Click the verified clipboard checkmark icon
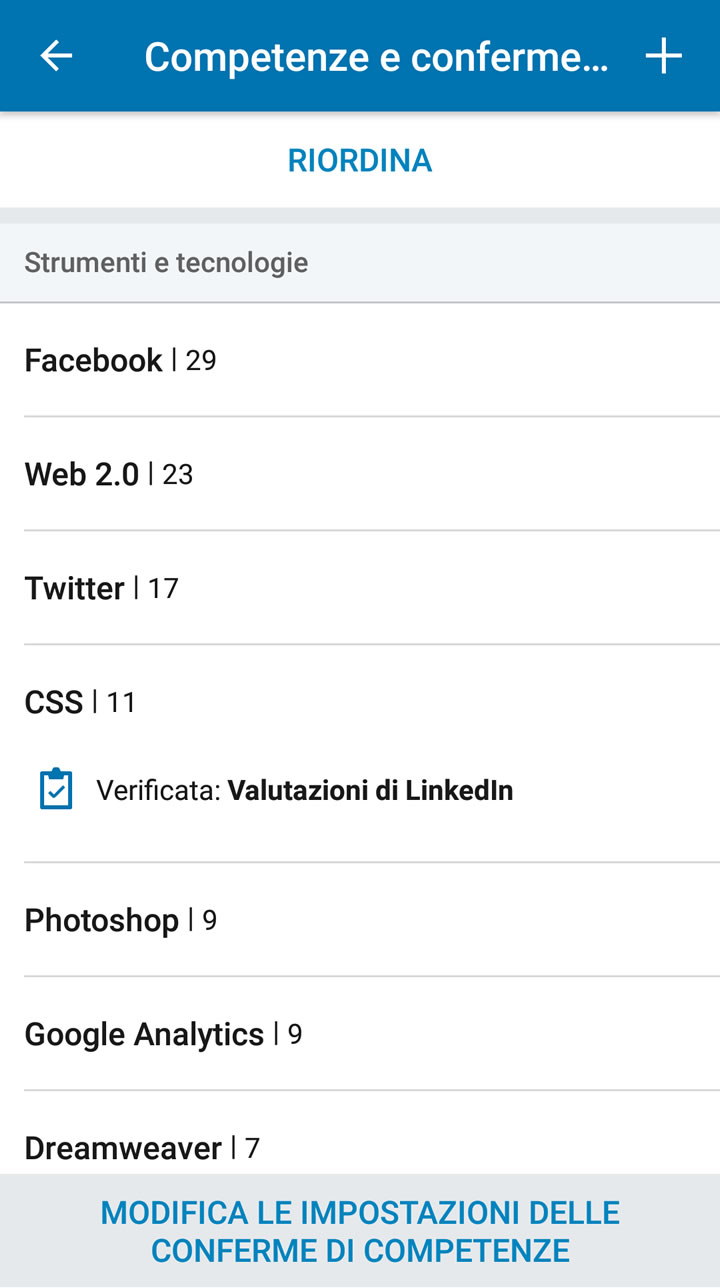The height and width of the screenshot is (1288, 720). pyautogui.click(x=56, y=790)
